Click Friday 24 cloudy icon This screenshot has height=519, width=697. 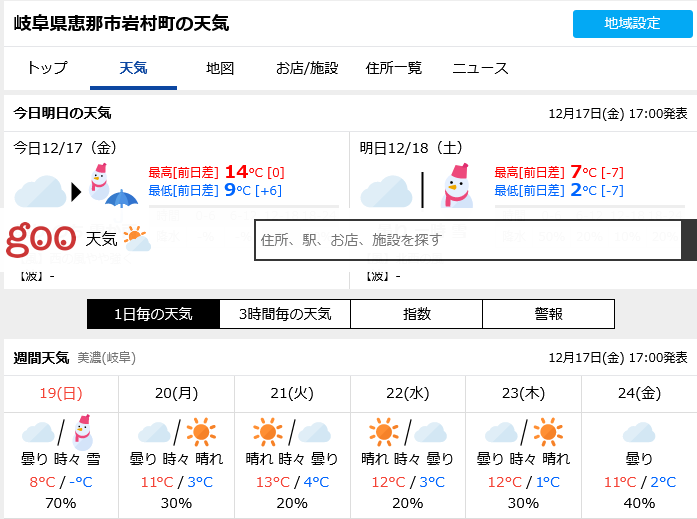pyautogui.click(x=638, y=433)
